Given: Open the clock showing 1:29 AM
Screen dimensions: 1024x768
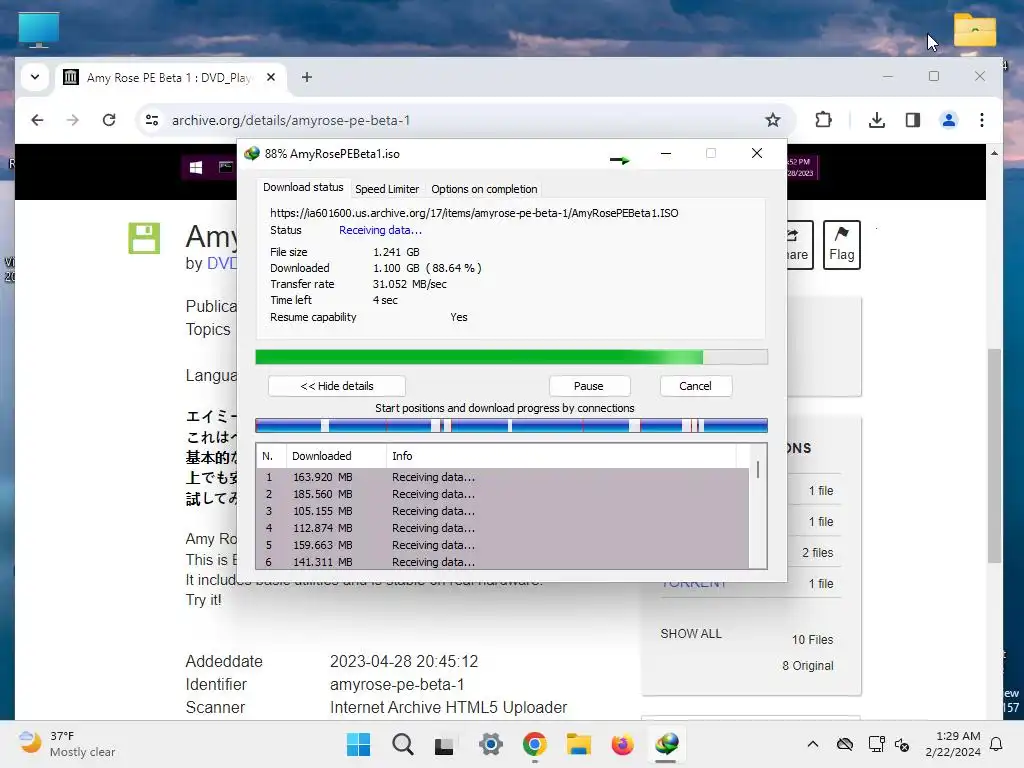Looking at the screenshot, I should (x=953, y=744).
